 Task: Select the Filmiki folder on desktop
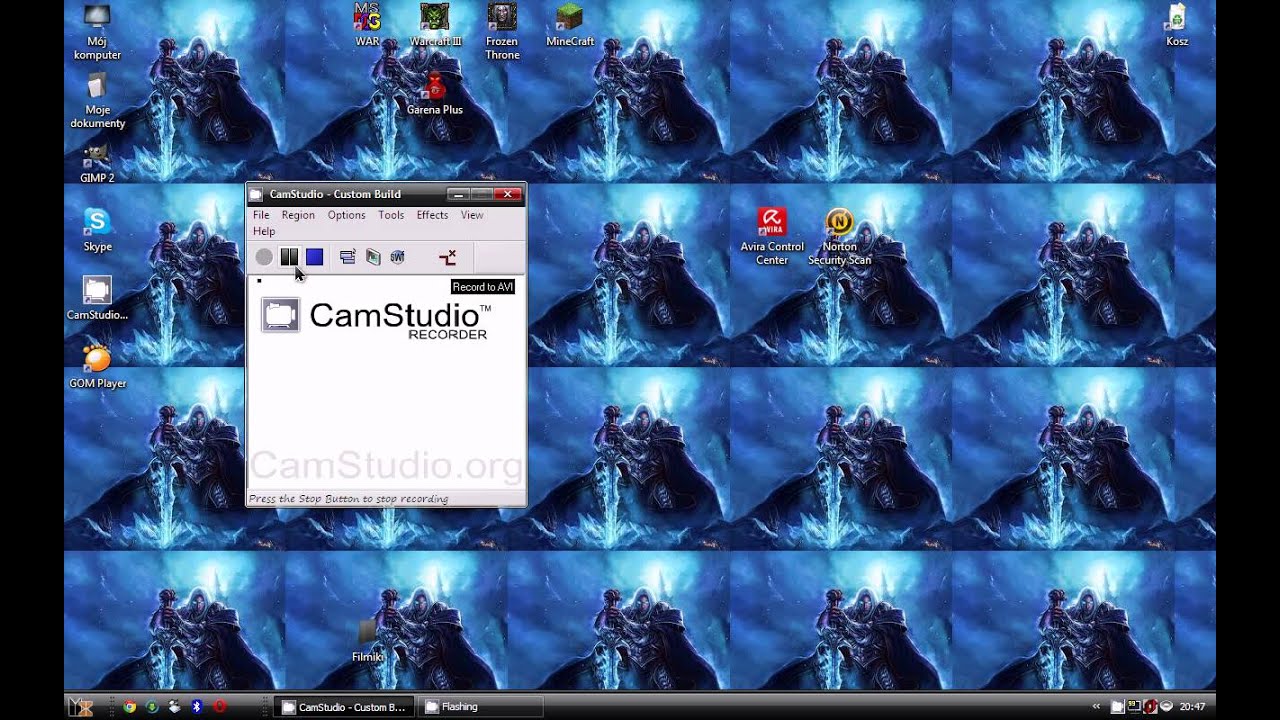[368, 641]
